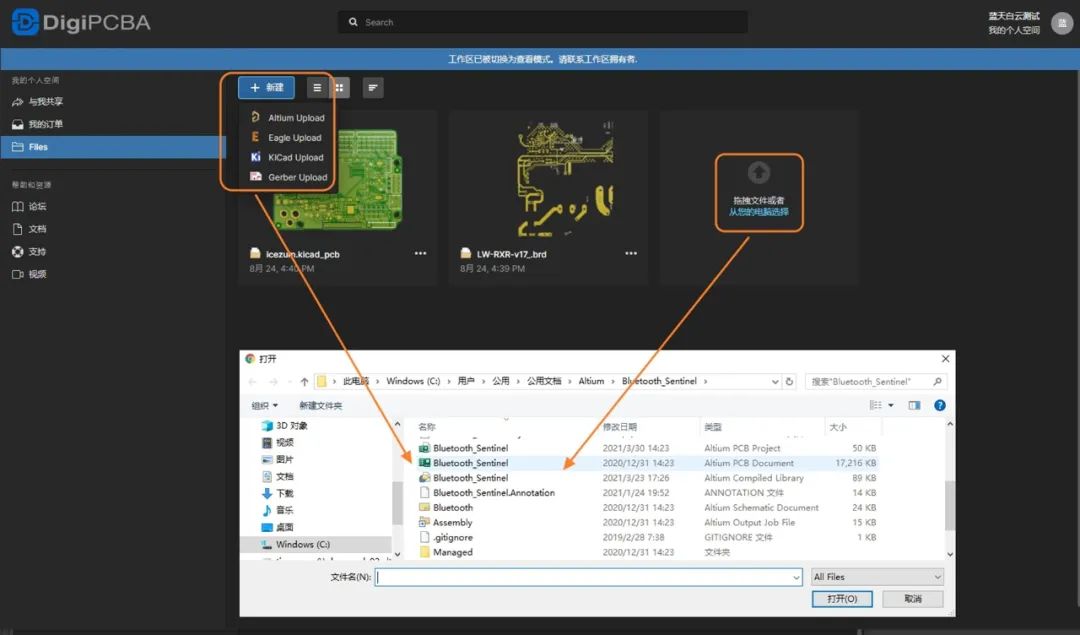Change the file view layout icon

point(875,405)
